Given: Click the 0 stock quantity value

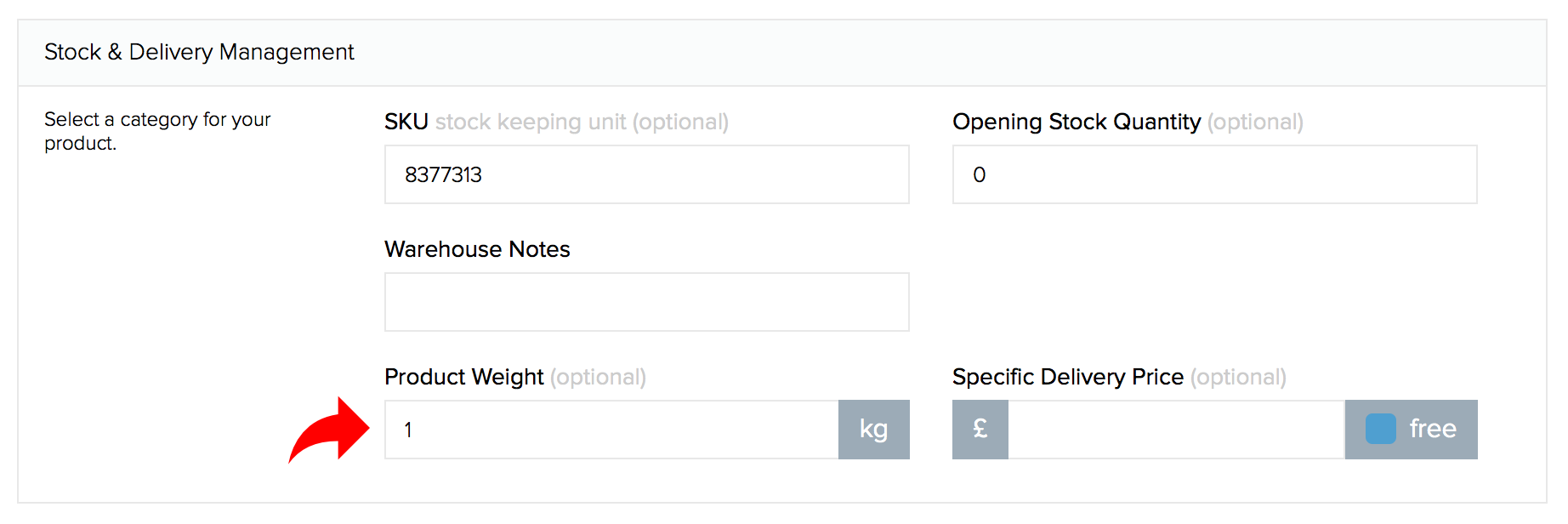Looking at the screenshot, I should (x=980, y=174).
